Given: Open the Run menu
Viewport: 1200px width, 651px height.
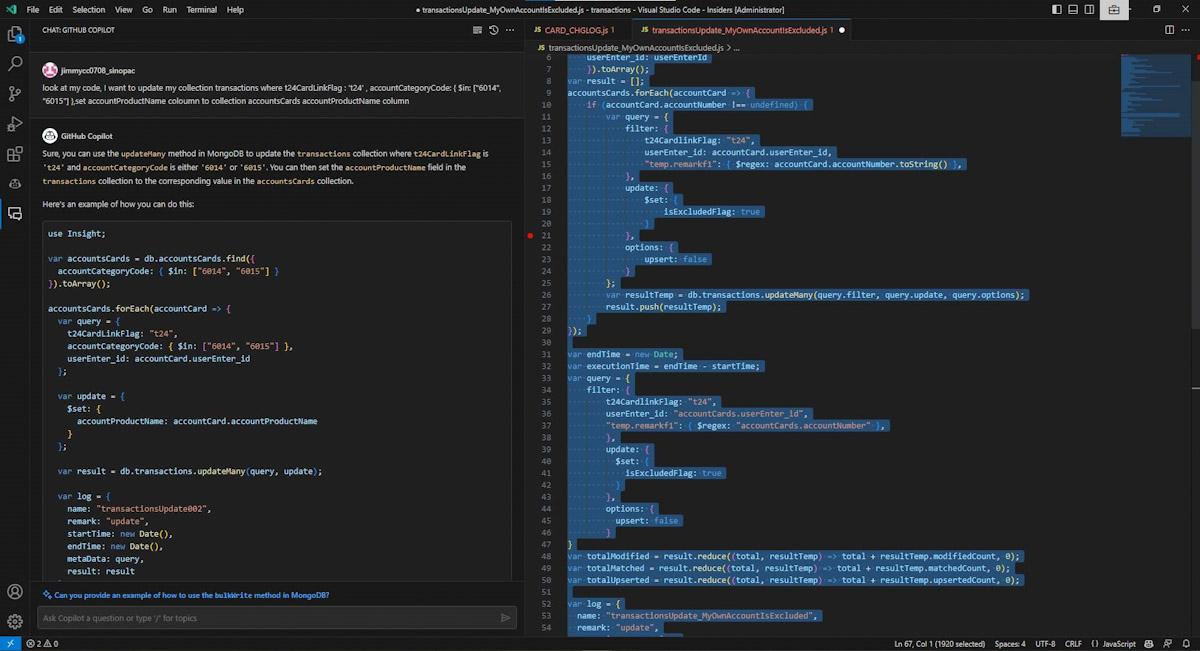Looking at the screenshot, I should coord(170,9).
